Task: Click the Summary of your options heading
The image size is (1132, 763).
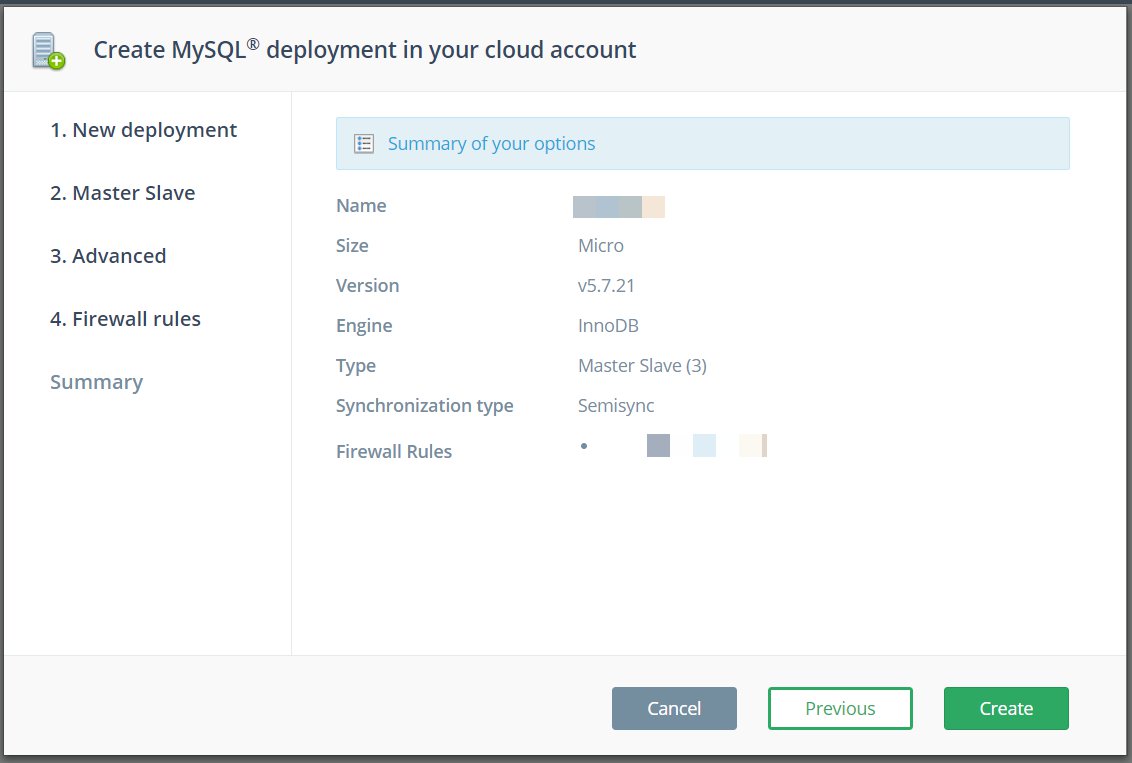Action: (492, 144)
